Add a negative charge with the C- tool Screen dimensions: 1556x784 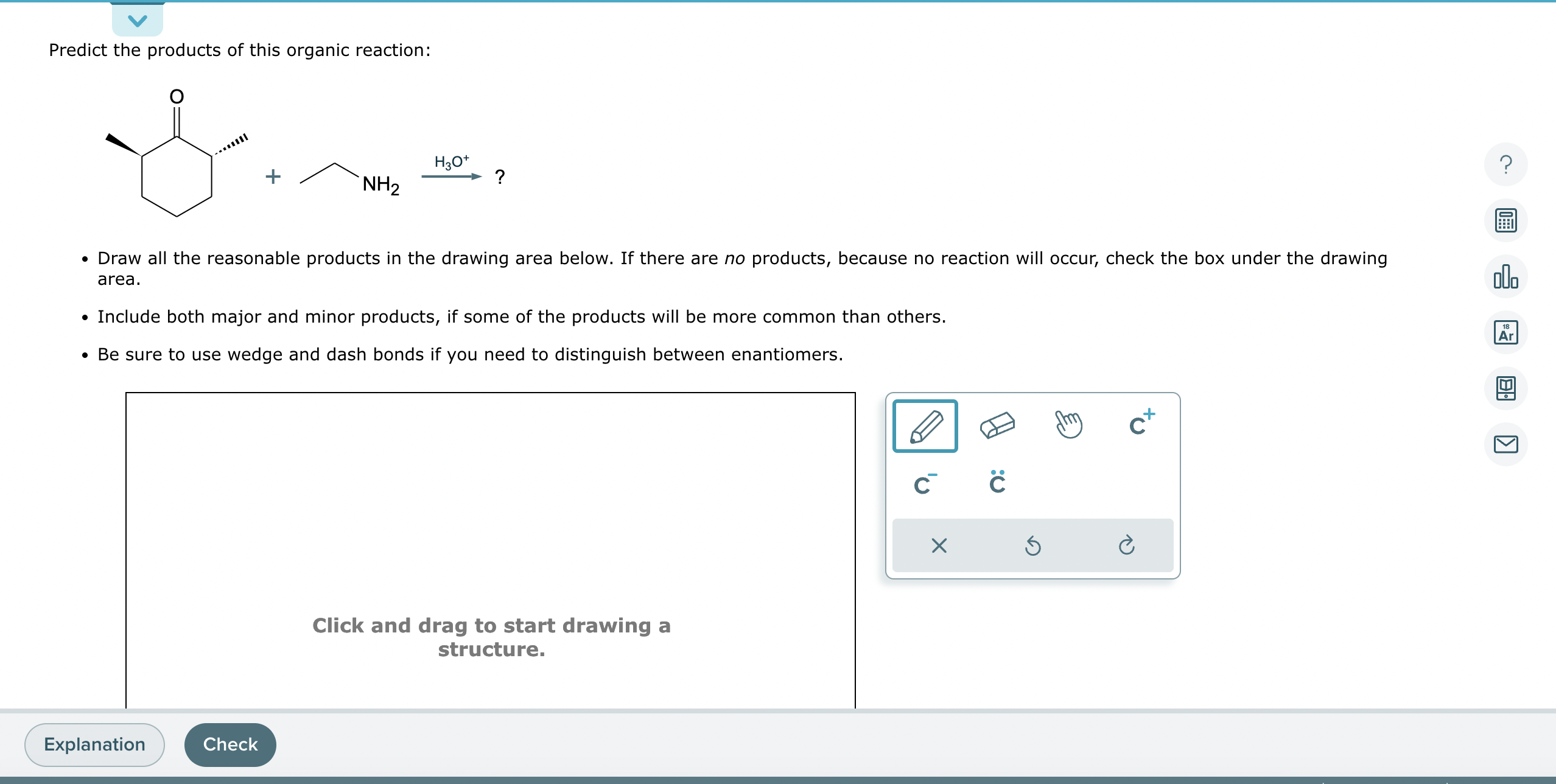(x=924, y=483)
